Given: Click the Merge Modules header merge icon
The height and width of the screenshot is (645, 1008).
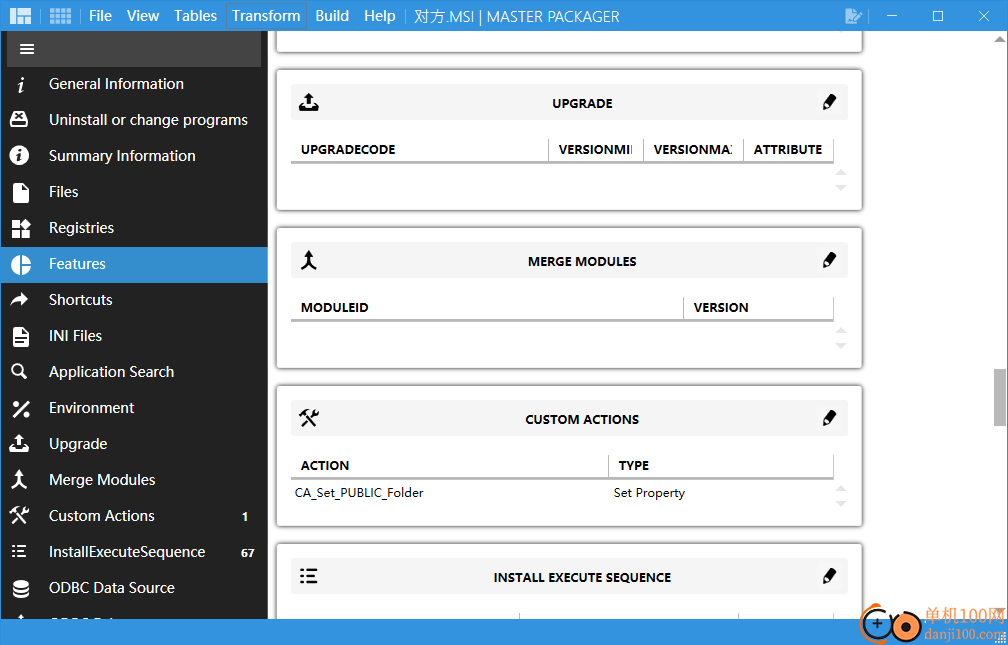Looking at the screenshot, I should (x=309, y=260).
